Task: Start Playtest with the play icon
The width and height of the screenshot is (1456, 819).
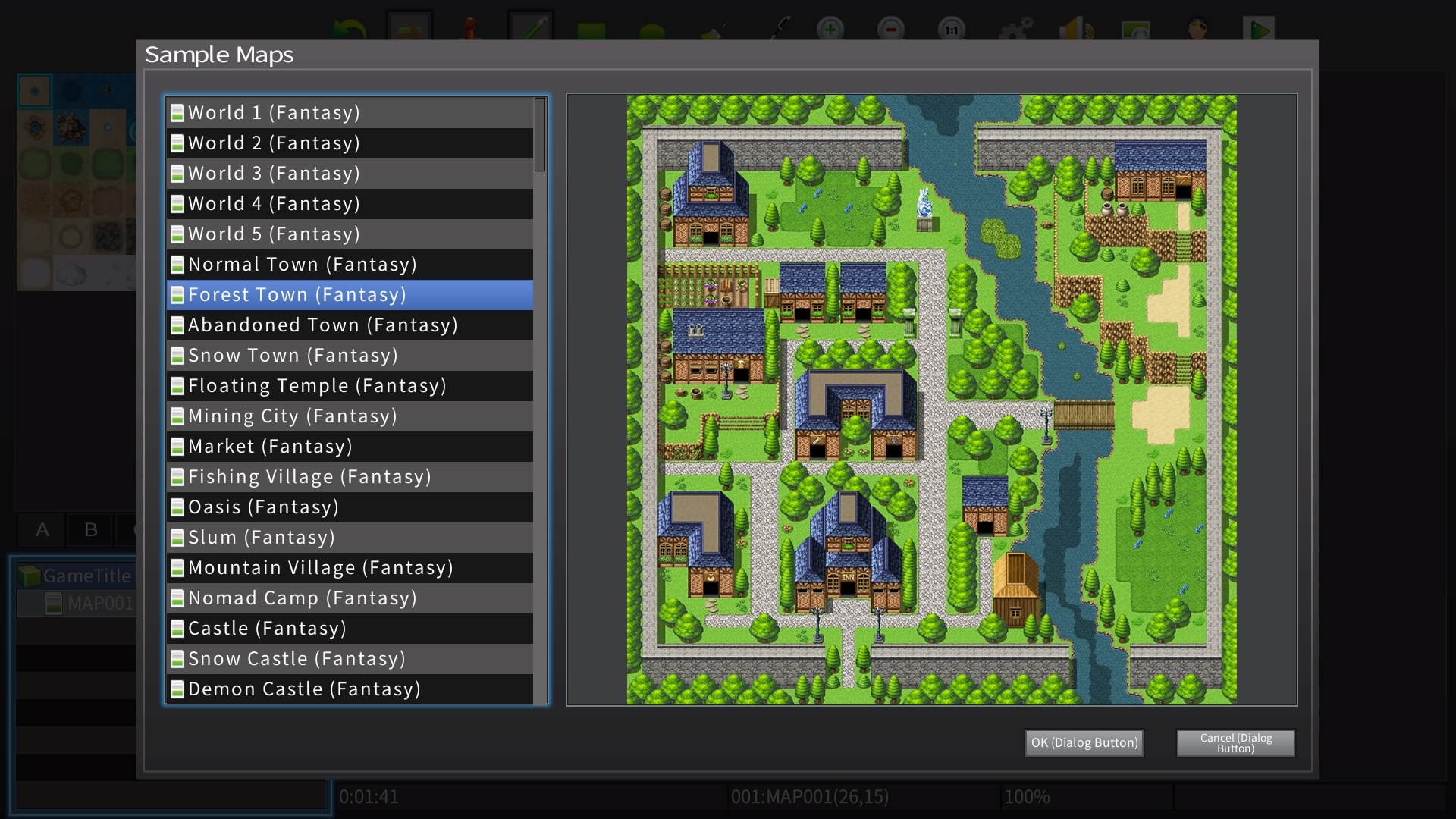Action: [x=1259, y=29]
